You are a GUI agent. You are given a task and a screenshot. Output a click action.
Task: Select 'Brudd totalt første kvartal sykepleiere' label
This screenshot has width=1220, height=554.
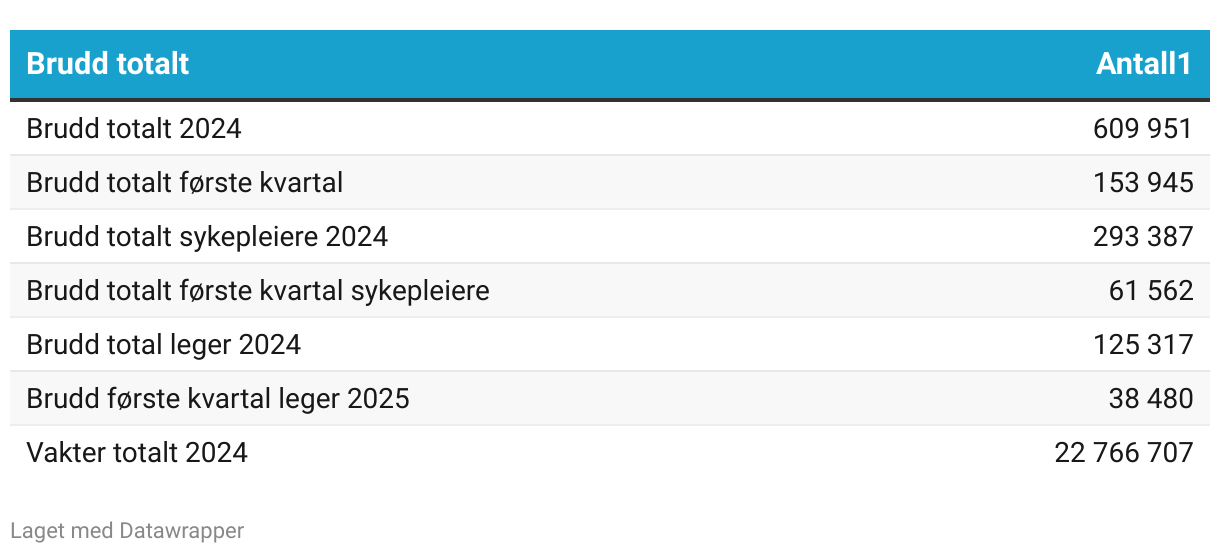tap(258, 291)
